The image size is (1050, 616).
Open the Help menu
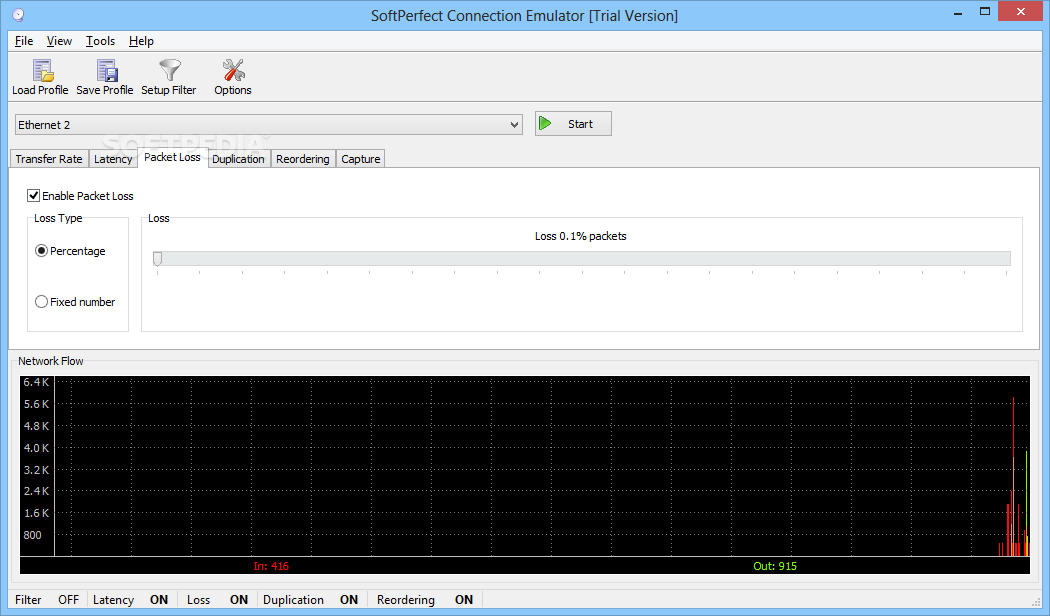[141, 41]
